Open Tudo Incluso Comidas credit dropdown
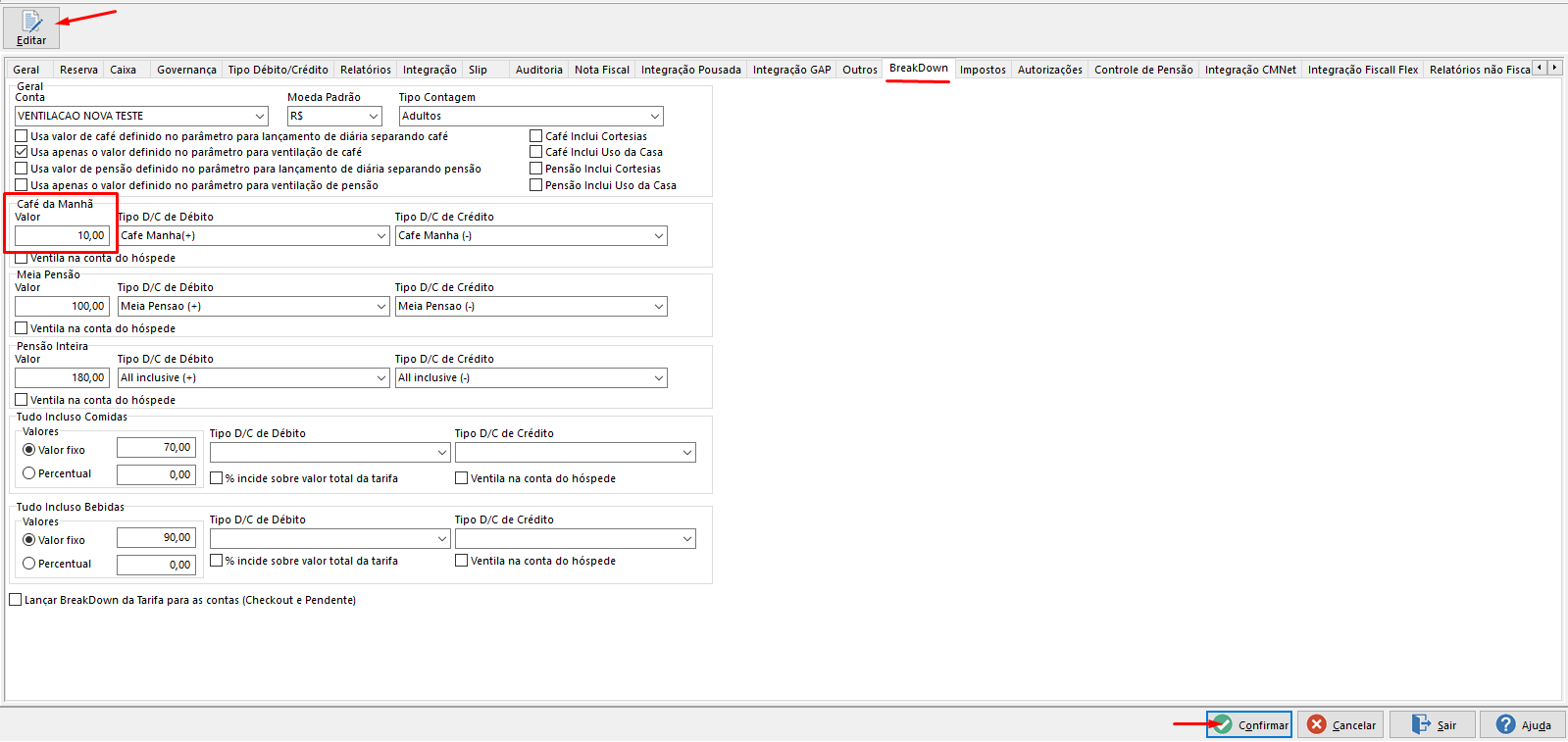 (x=686, y=453)
